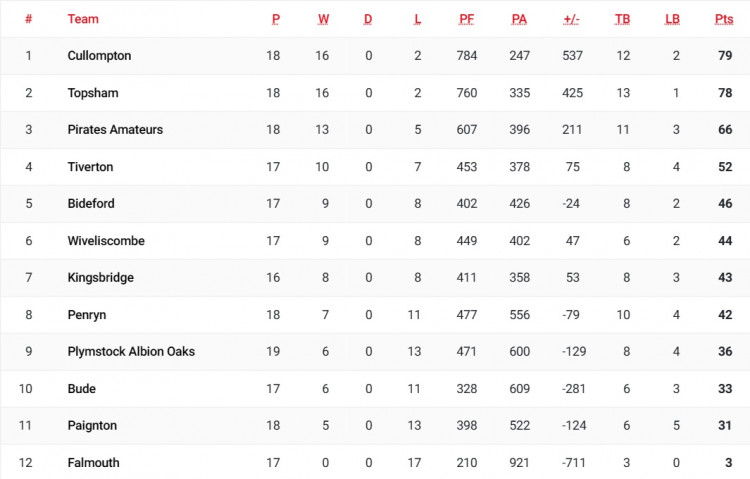Click the LB column header
The height and width of the screenshot is (479, 750).
click(673, 19)
